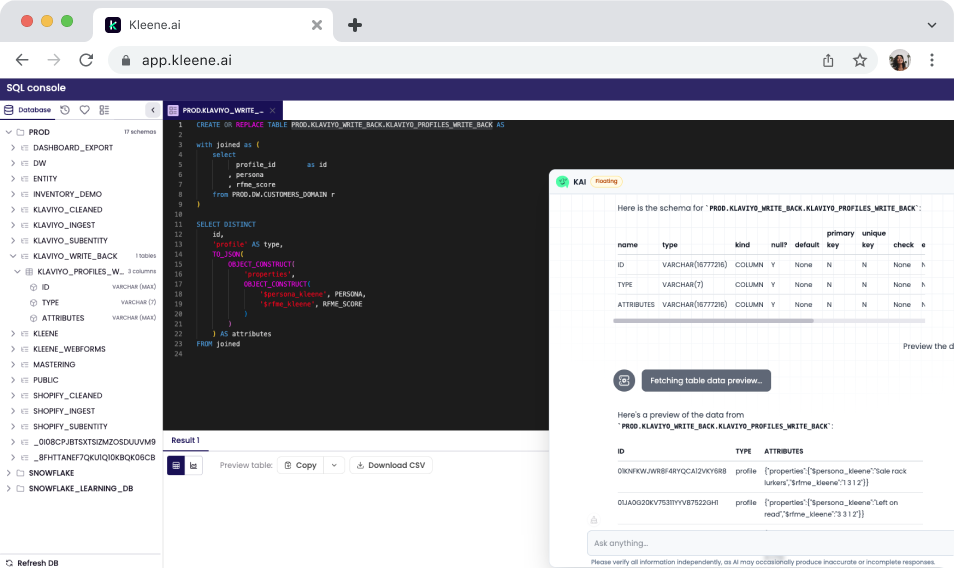Go back in browser

tap(23, 60)
